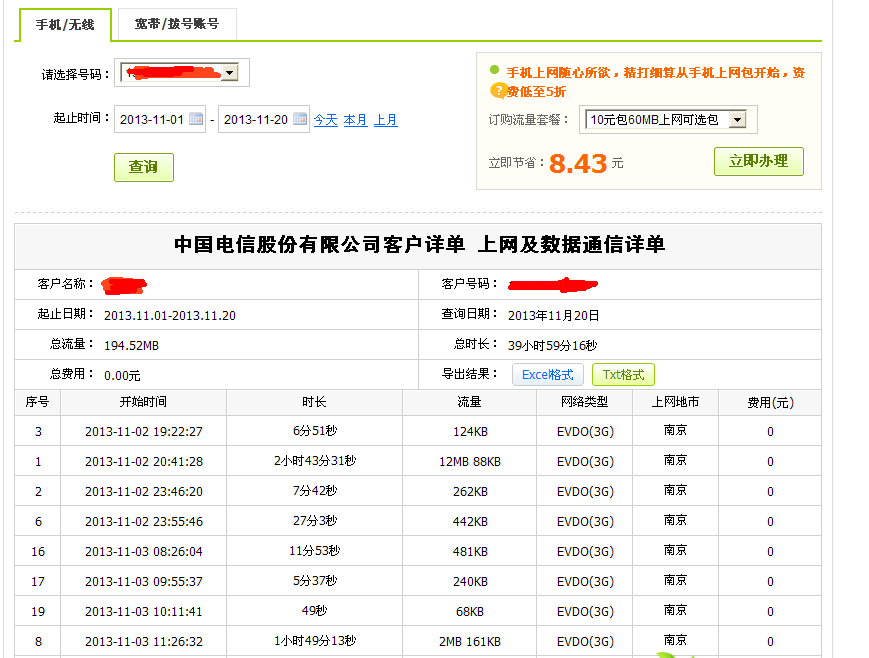Viewport: 869px width, 658px height.
Task: Select the 上月 date shortcut link
Action: tap(385, 120)
